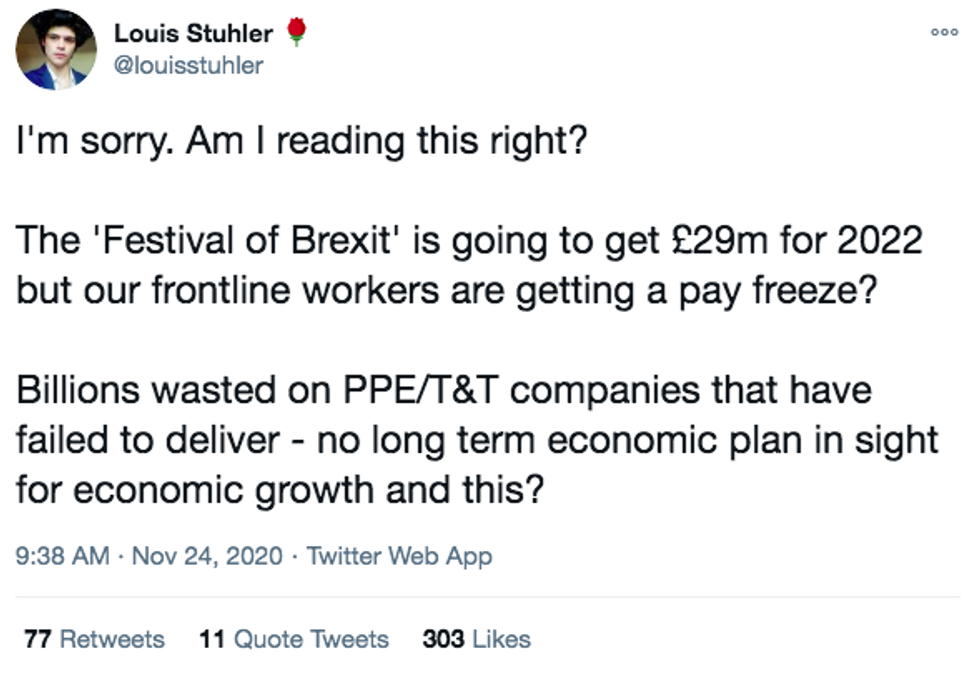Click the red rose emoji beside the name

tap(295, 33)
